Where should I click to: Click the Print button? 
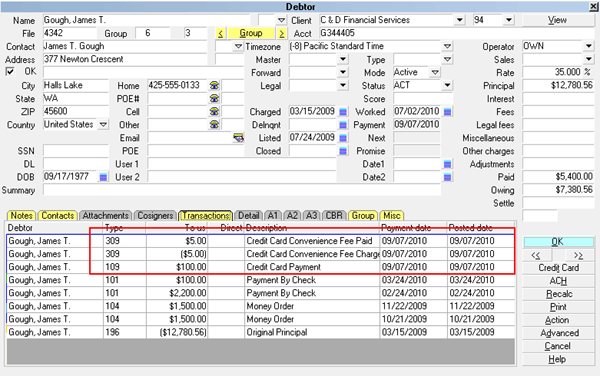click(558, 307)
